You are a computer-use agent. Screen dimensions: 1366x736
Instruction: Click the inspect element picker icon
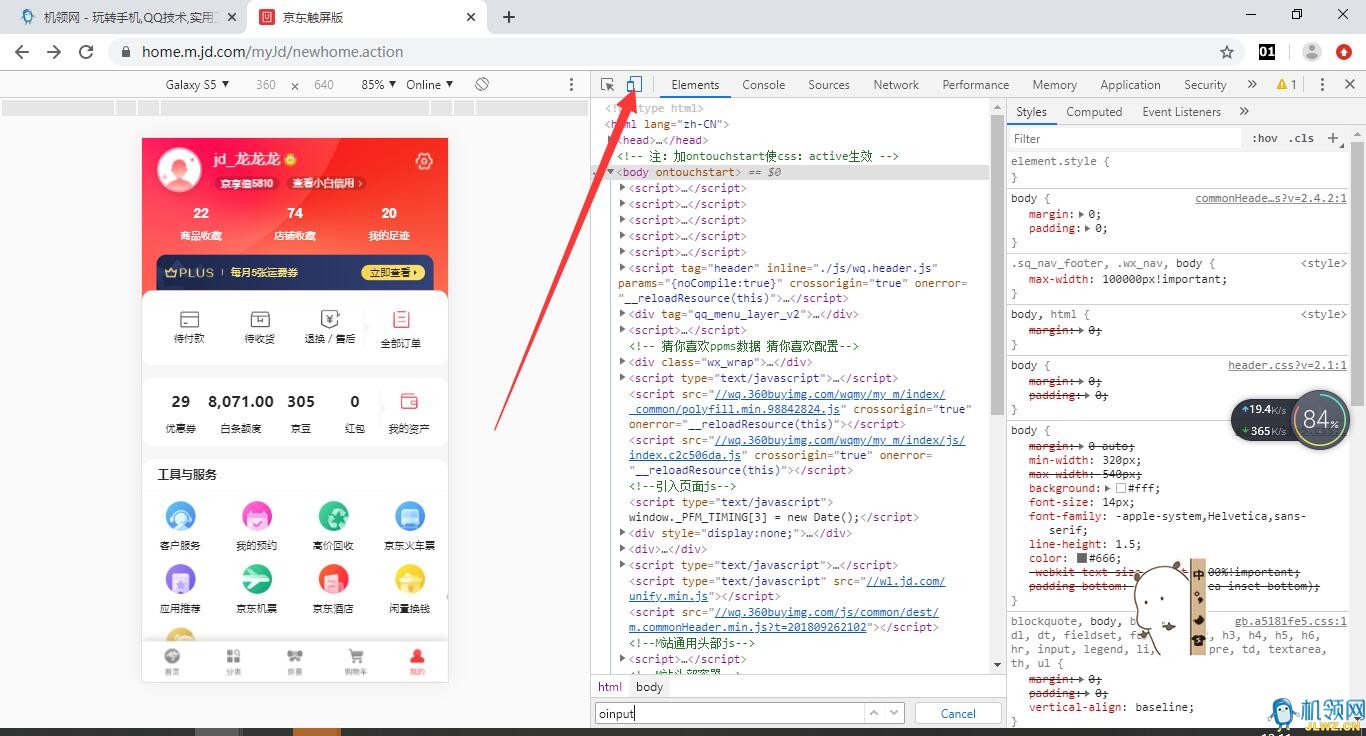click(x=607, y=85)
